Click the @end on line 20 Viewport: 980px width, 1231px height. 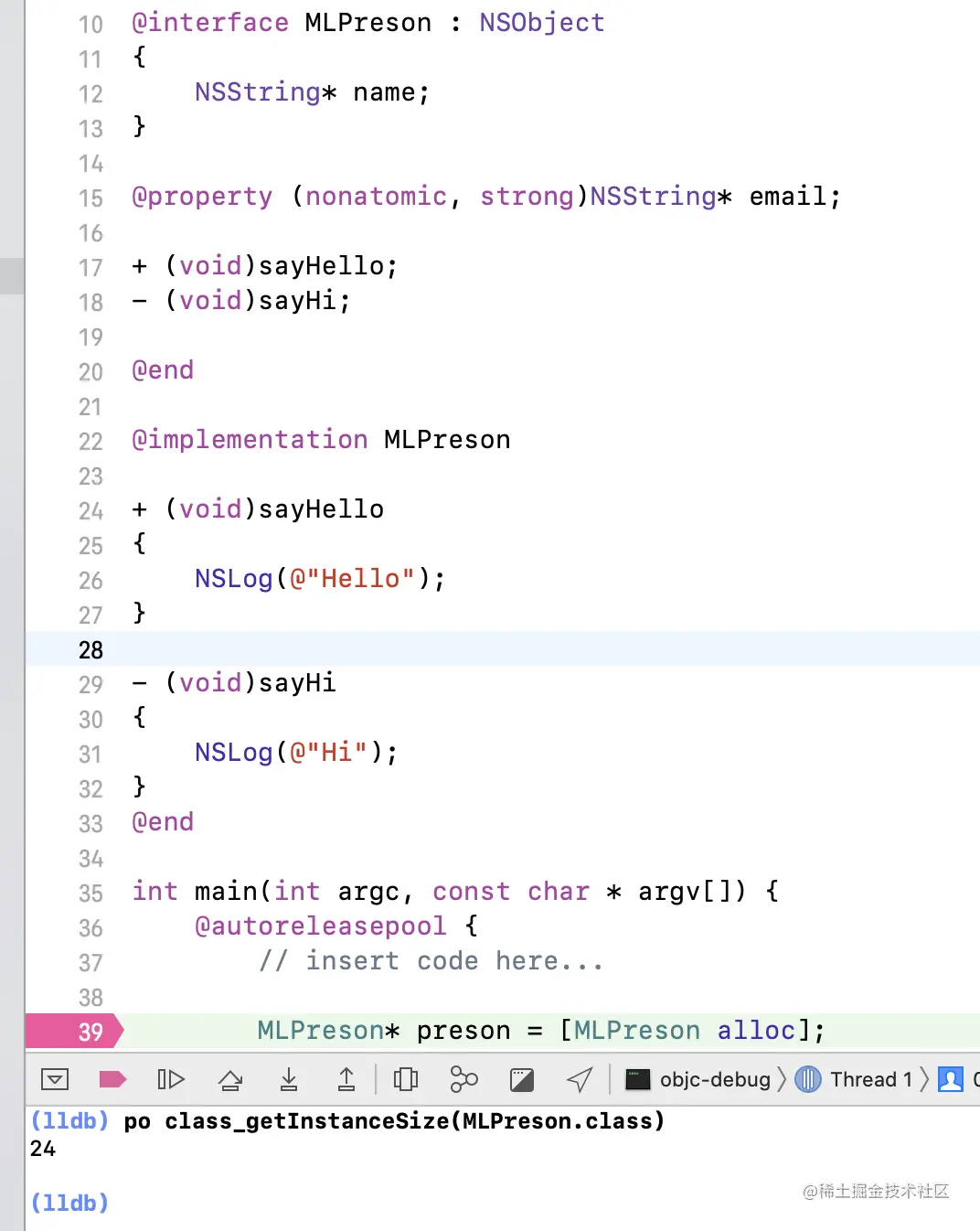pyautogui.click(x=163, y=370)
